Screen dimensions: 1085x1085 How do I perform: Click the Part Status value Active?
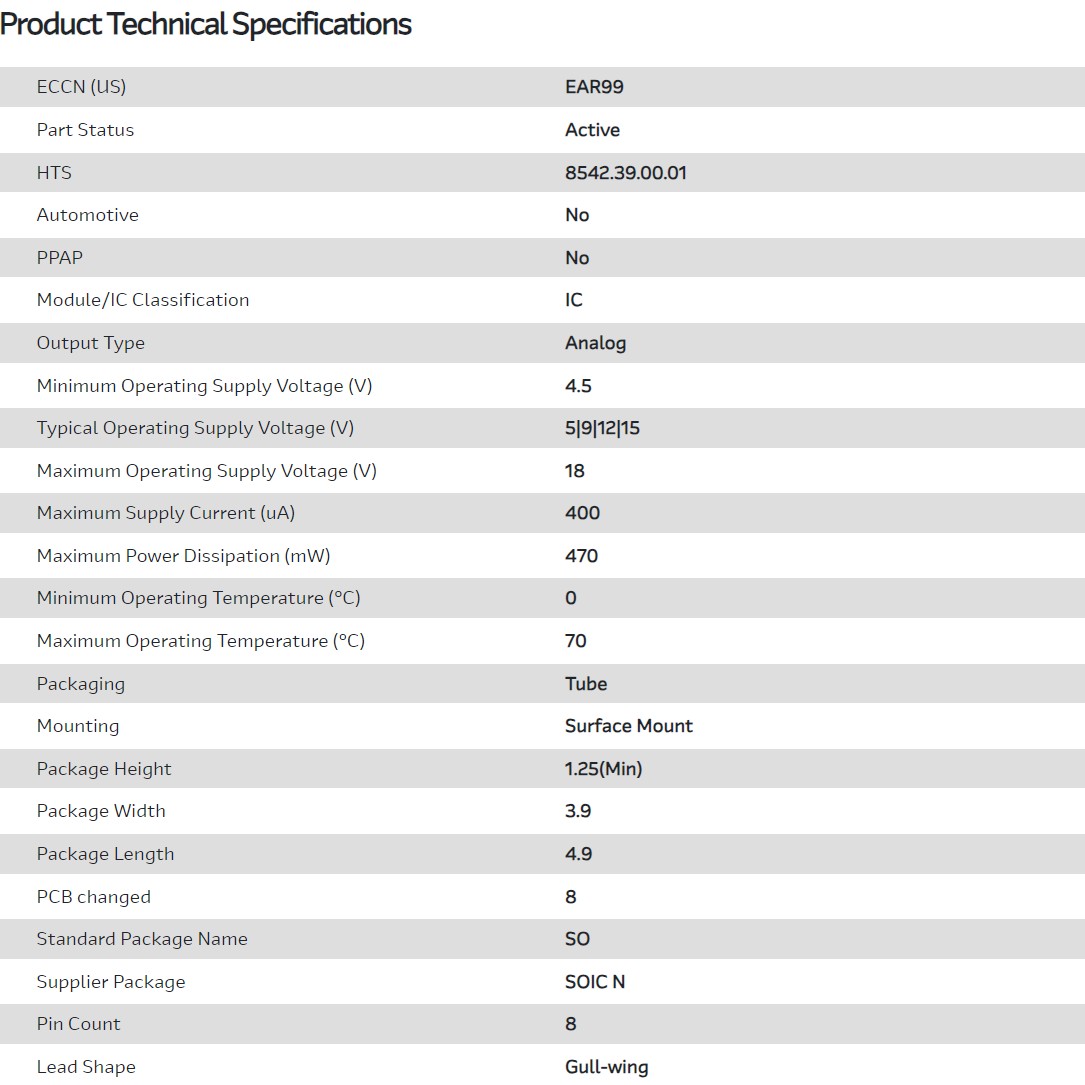[x=592, y=130]
